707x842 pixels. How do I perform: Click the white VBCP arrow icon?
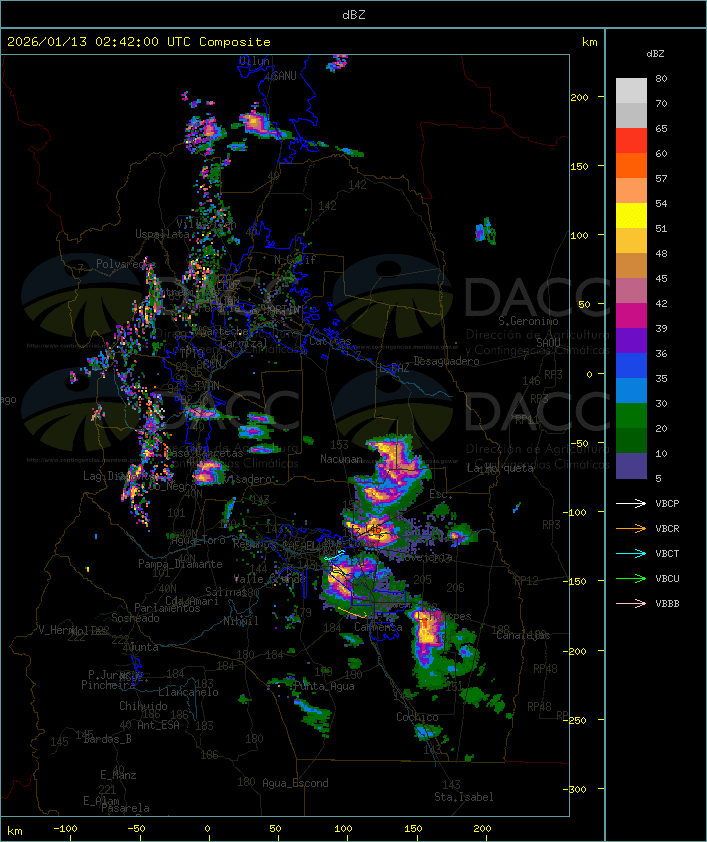pyautogui.click(x=631, y=504)
